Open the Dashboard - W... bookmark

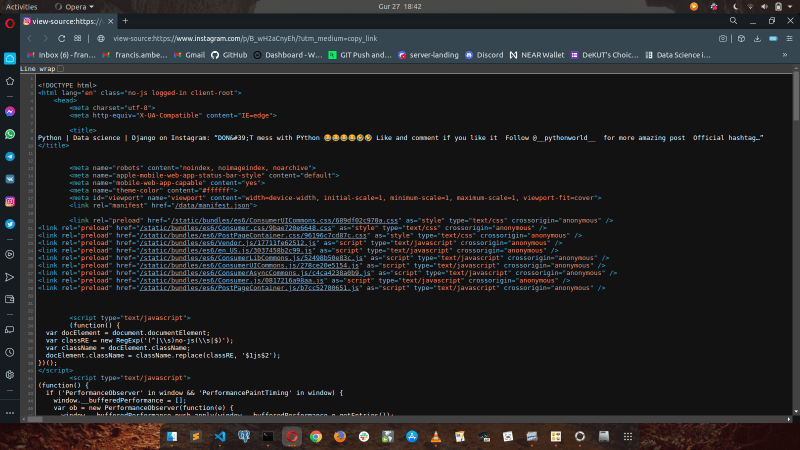(288, 55)
